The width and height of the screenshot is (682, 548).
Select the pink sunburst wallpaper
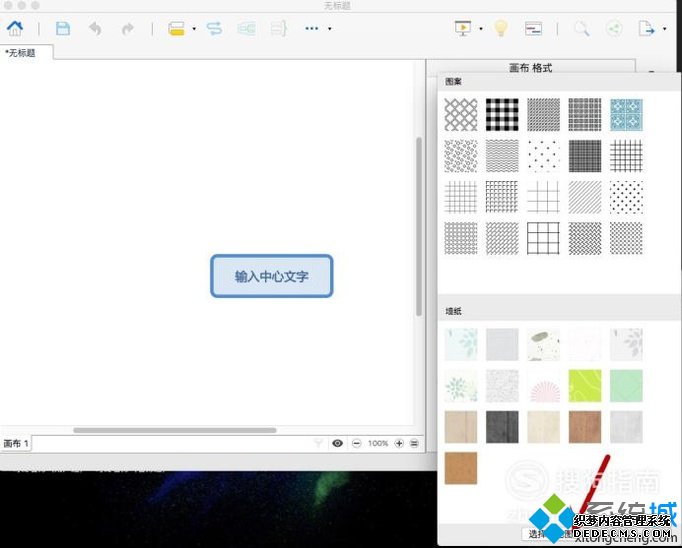(543, 386)
